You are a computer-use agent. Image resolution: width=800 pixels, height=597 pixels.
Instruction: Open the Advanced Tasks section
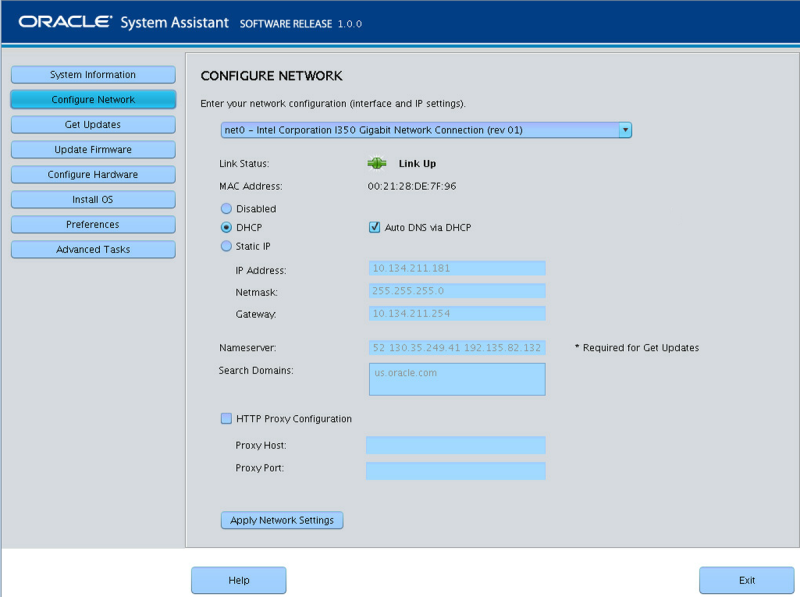[x=93, y=250]
